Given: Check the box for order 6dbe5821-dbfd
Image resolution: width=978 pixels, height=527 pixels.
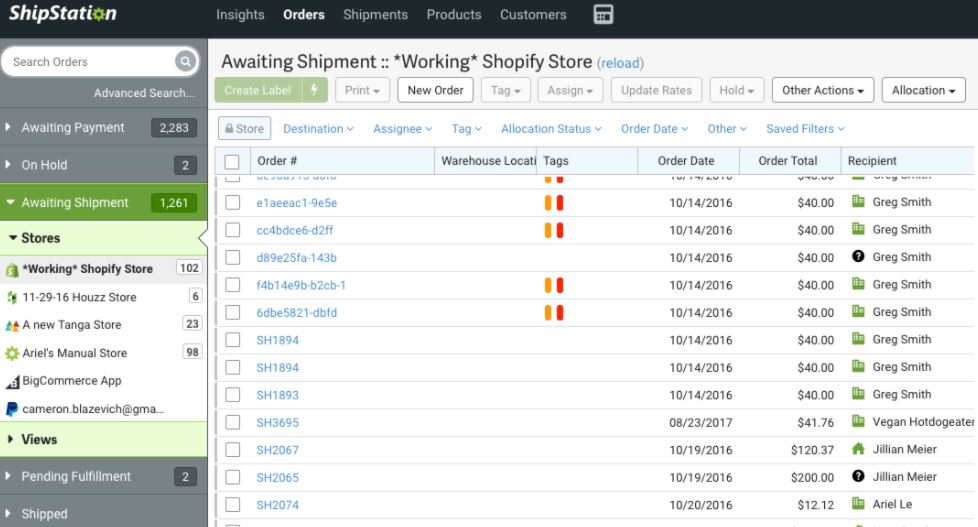Looking at the screenshot, I should (233, 312).
